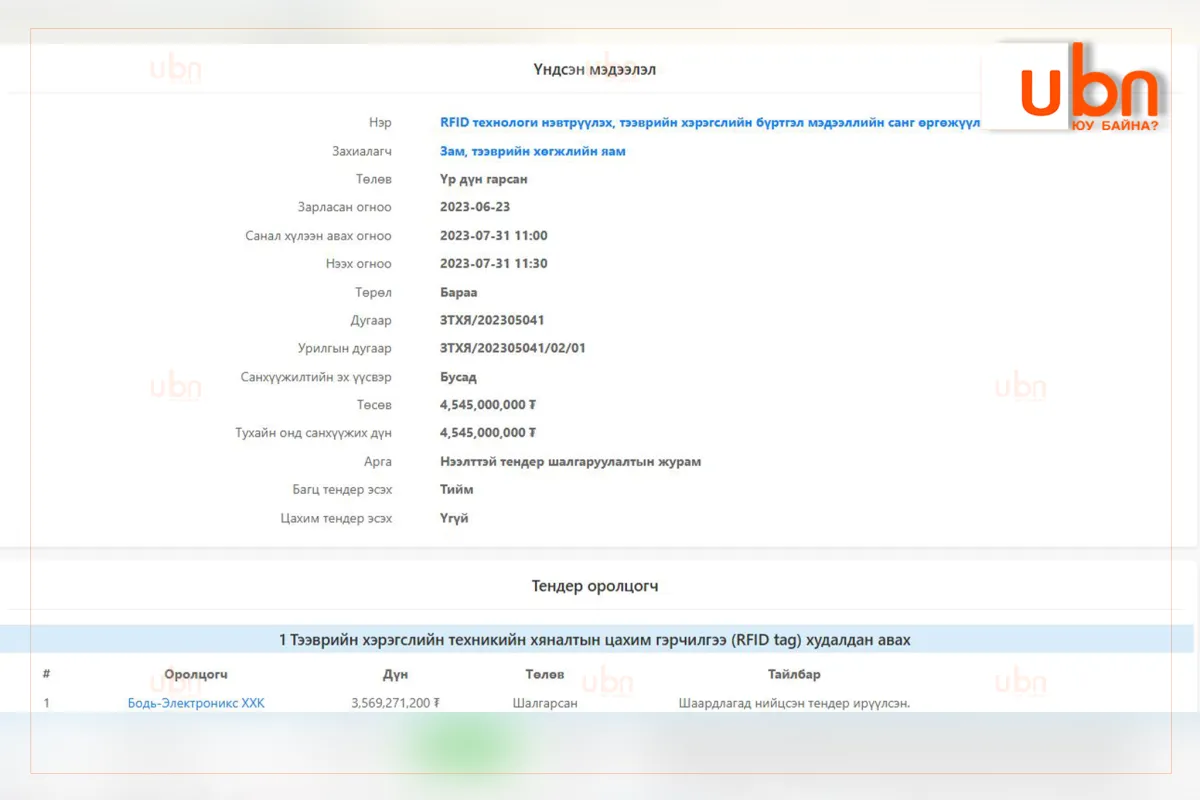Open the Бодь-Электроникс ХХК participant link
Screen dimensions: 1200x800
click(x=196, y=703)
